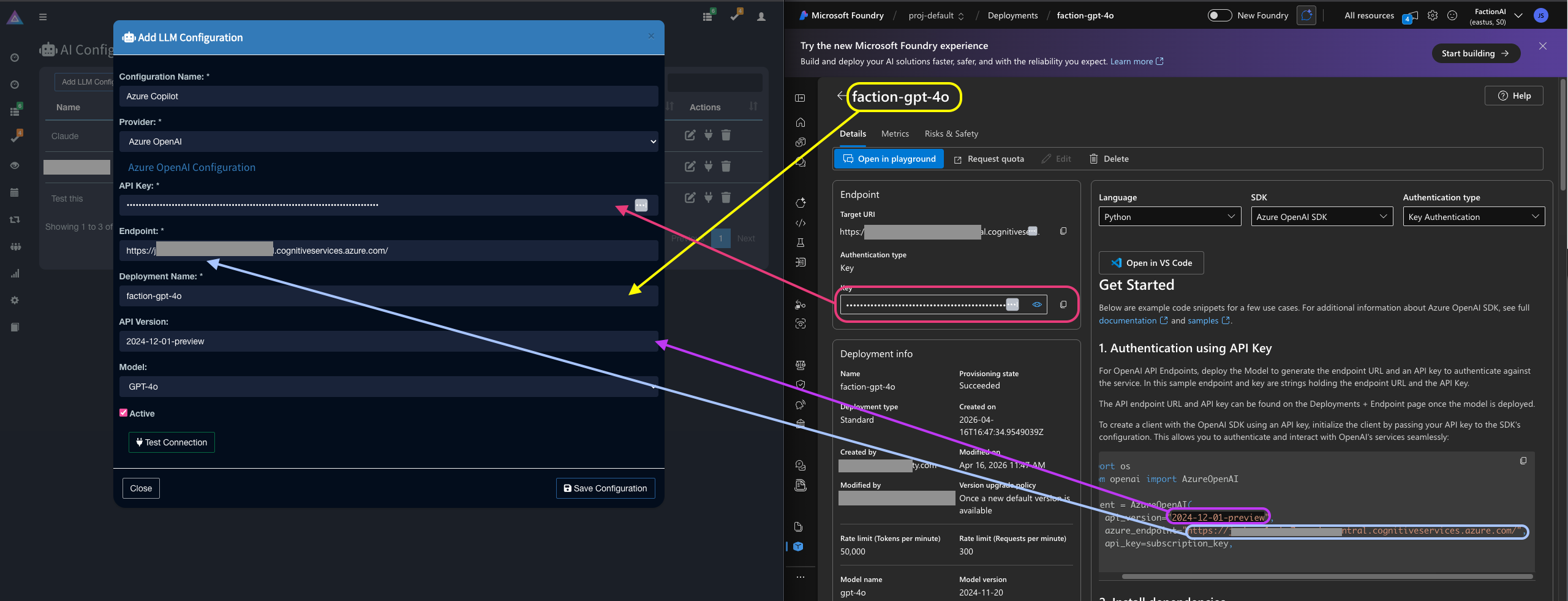This screenshot has width=1568, height=601.
Task: Reveal the key with the eye icon
Action: (x=1037, y=304)
